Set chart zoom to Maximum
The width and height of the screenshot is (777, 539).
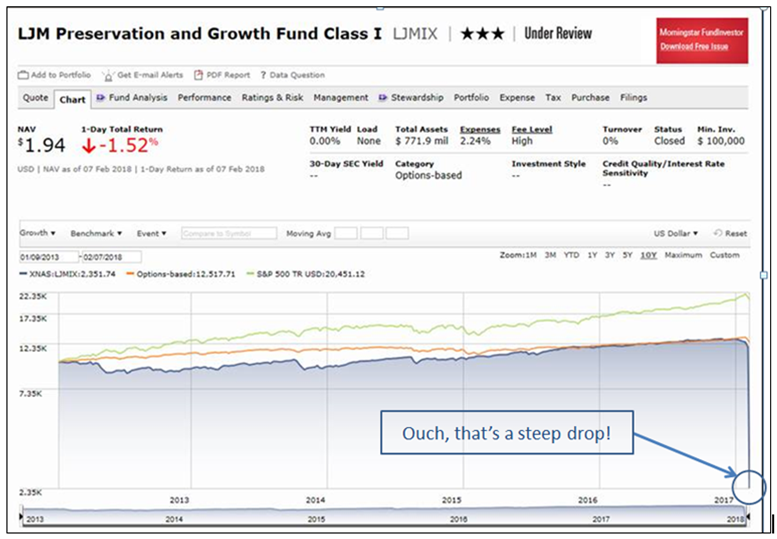683,255
